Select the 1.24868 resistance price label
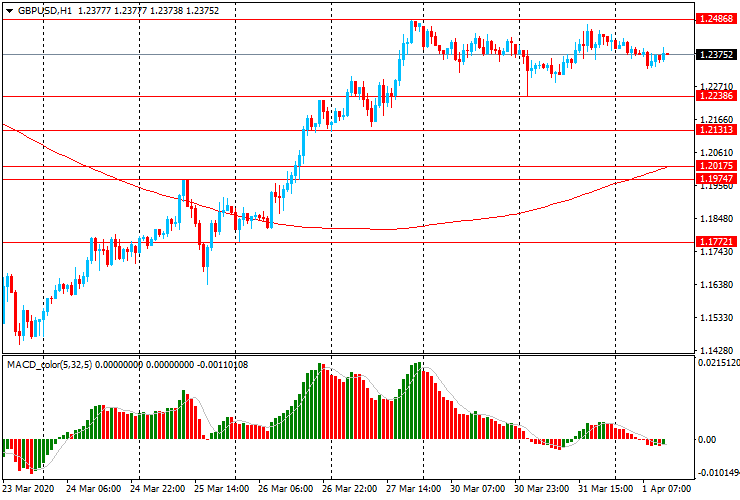This screenshot has height=500, width=740. [717, 19]
